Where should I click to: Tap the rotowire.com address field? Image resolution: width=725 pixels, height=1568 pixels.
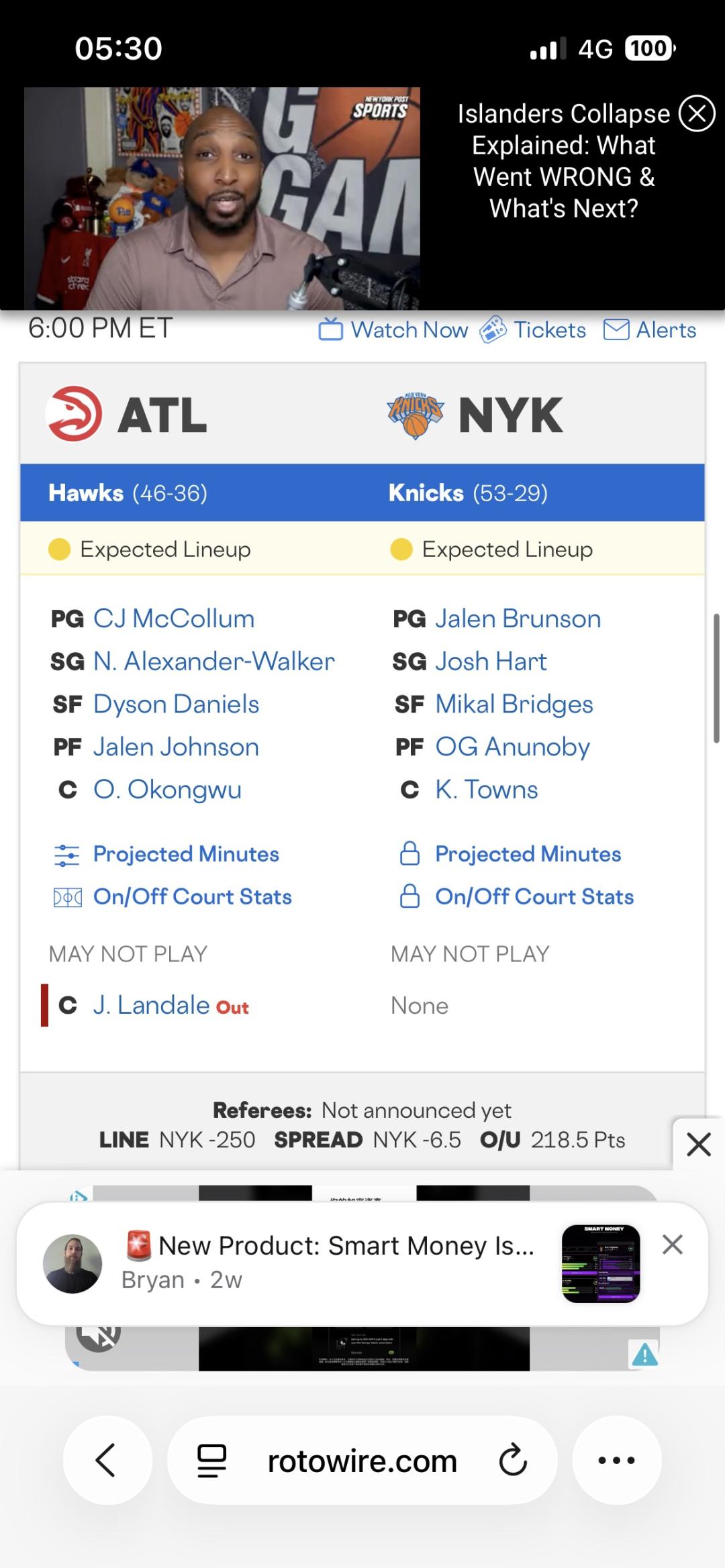(x=362, y=1461)
